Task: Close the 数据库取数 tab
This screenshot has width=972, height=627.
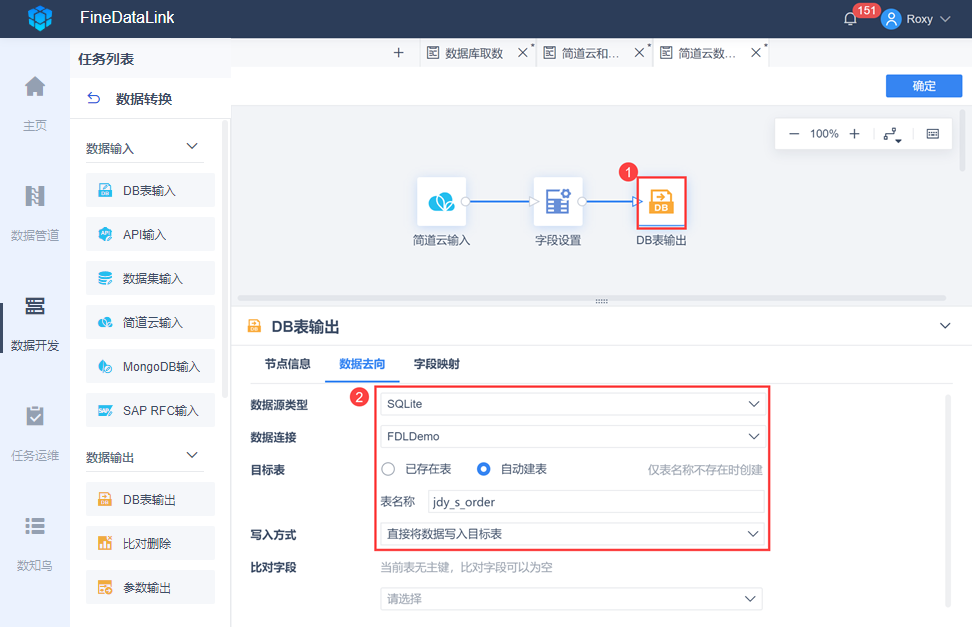Action: coord(523,53)
